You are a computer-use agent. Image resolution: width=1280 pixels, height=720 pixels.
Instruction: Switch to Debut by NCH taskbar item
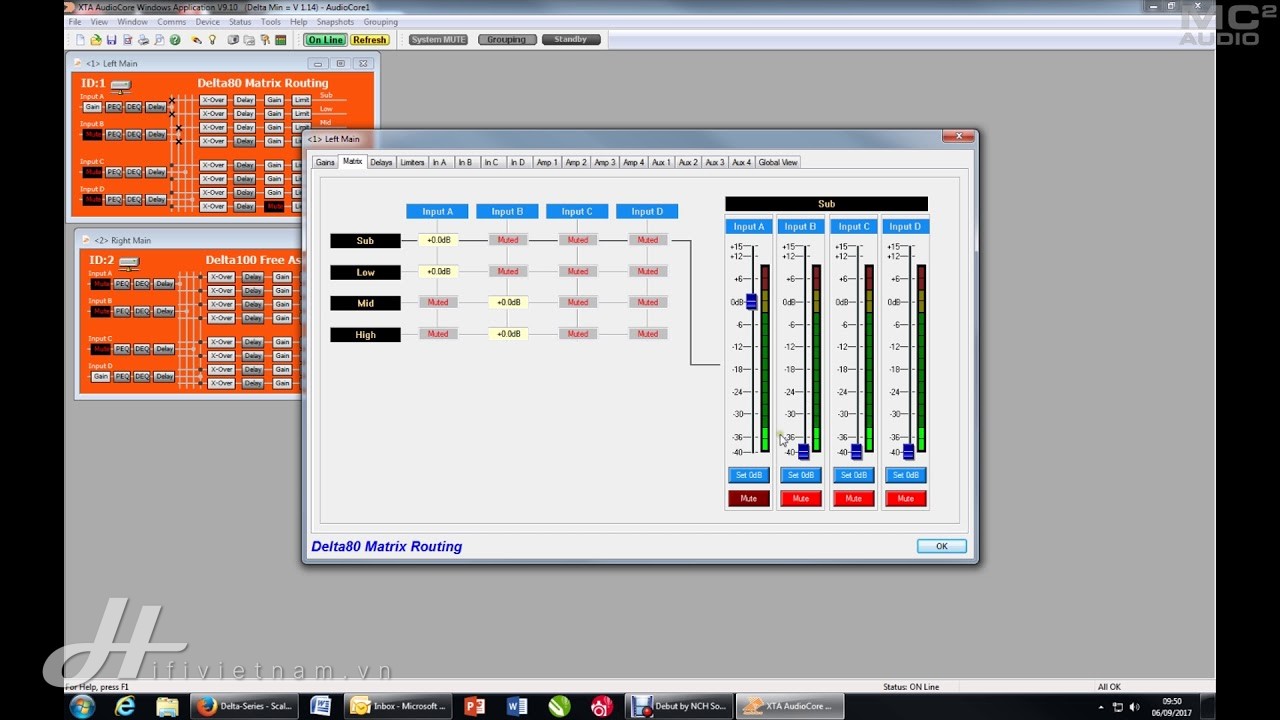[679, 706]
